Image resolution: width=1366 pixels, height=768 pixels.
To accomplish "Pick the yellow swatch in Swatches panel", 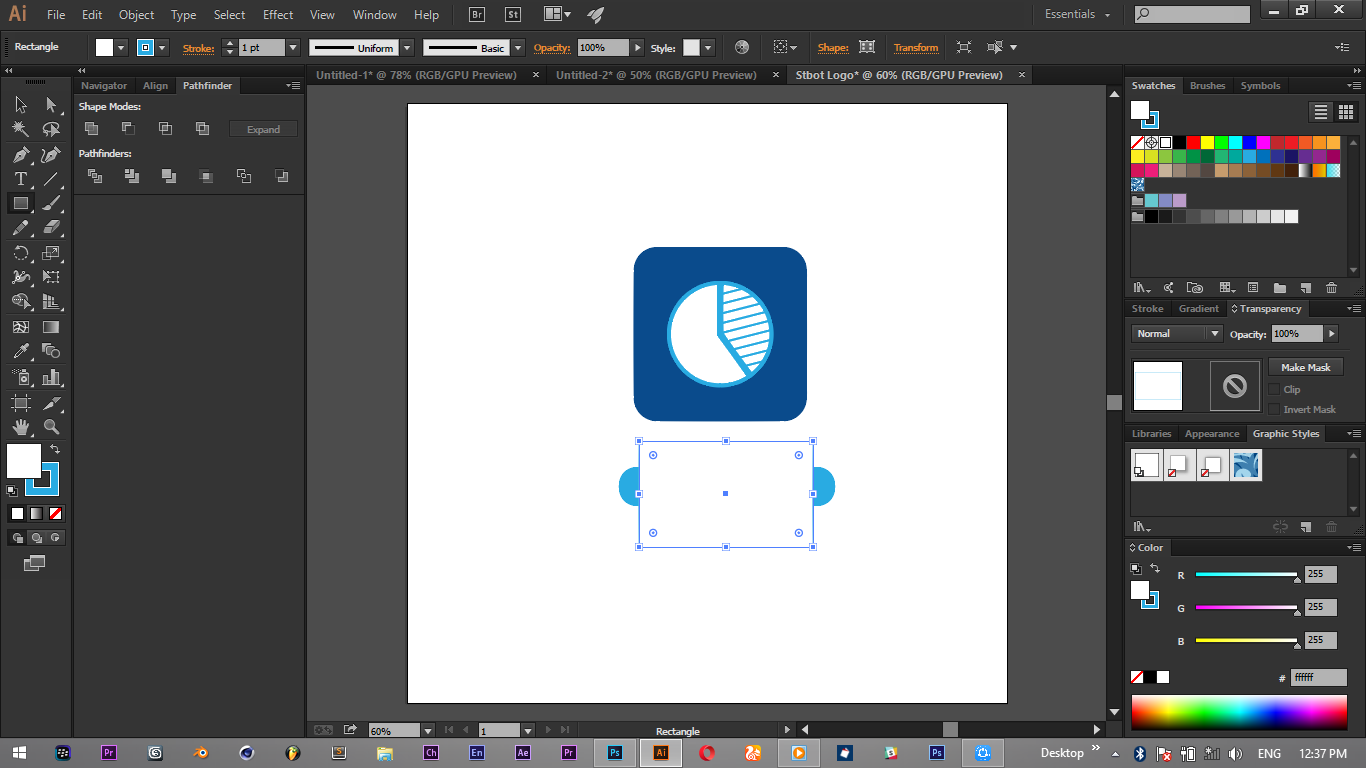I will tap(1207, 142).
